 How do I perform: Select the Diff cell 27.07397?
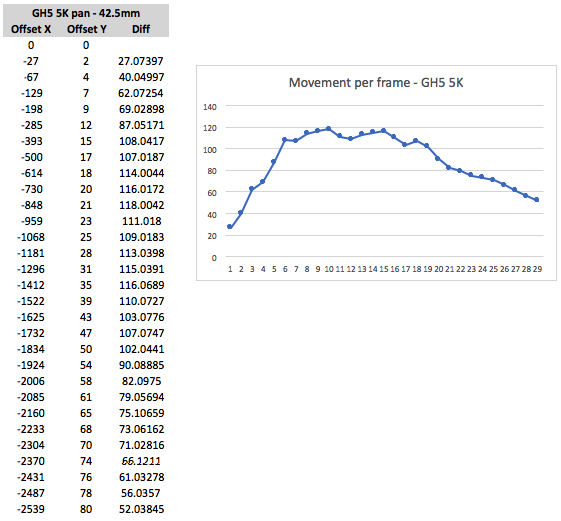(141, 61)
